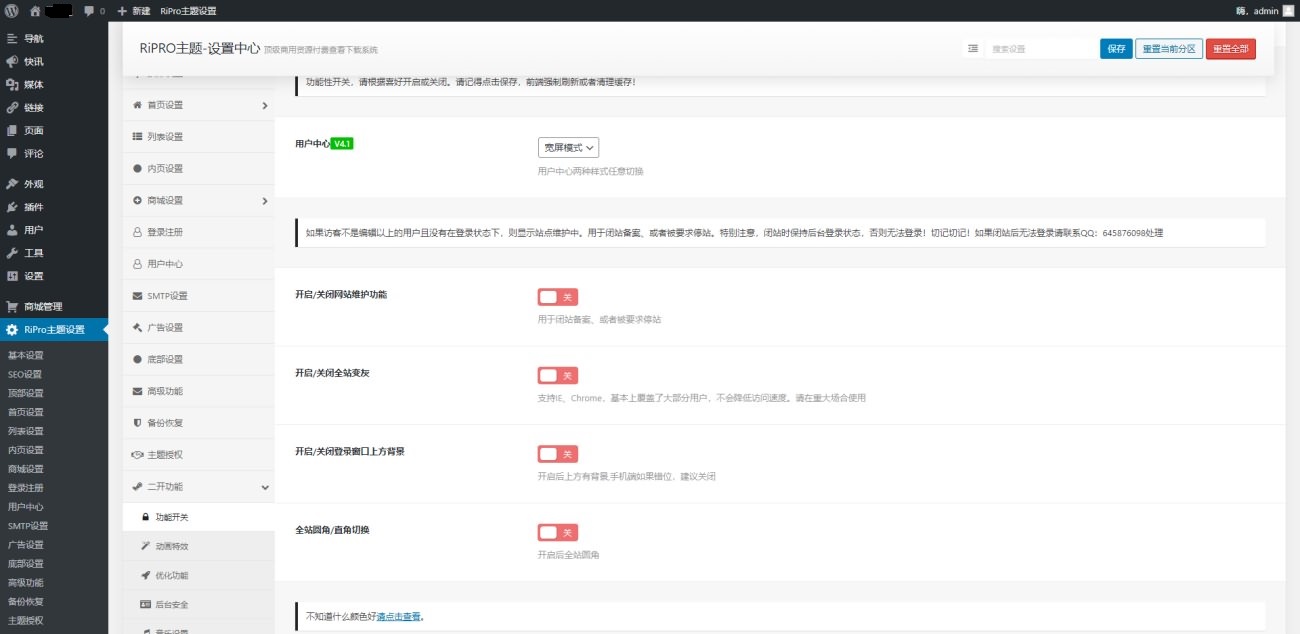Image resolution: width=1300 pixels, height=634 pixels.
Task: Click the 广告设置 gavel icon in the settings panel
Action: 137,327
